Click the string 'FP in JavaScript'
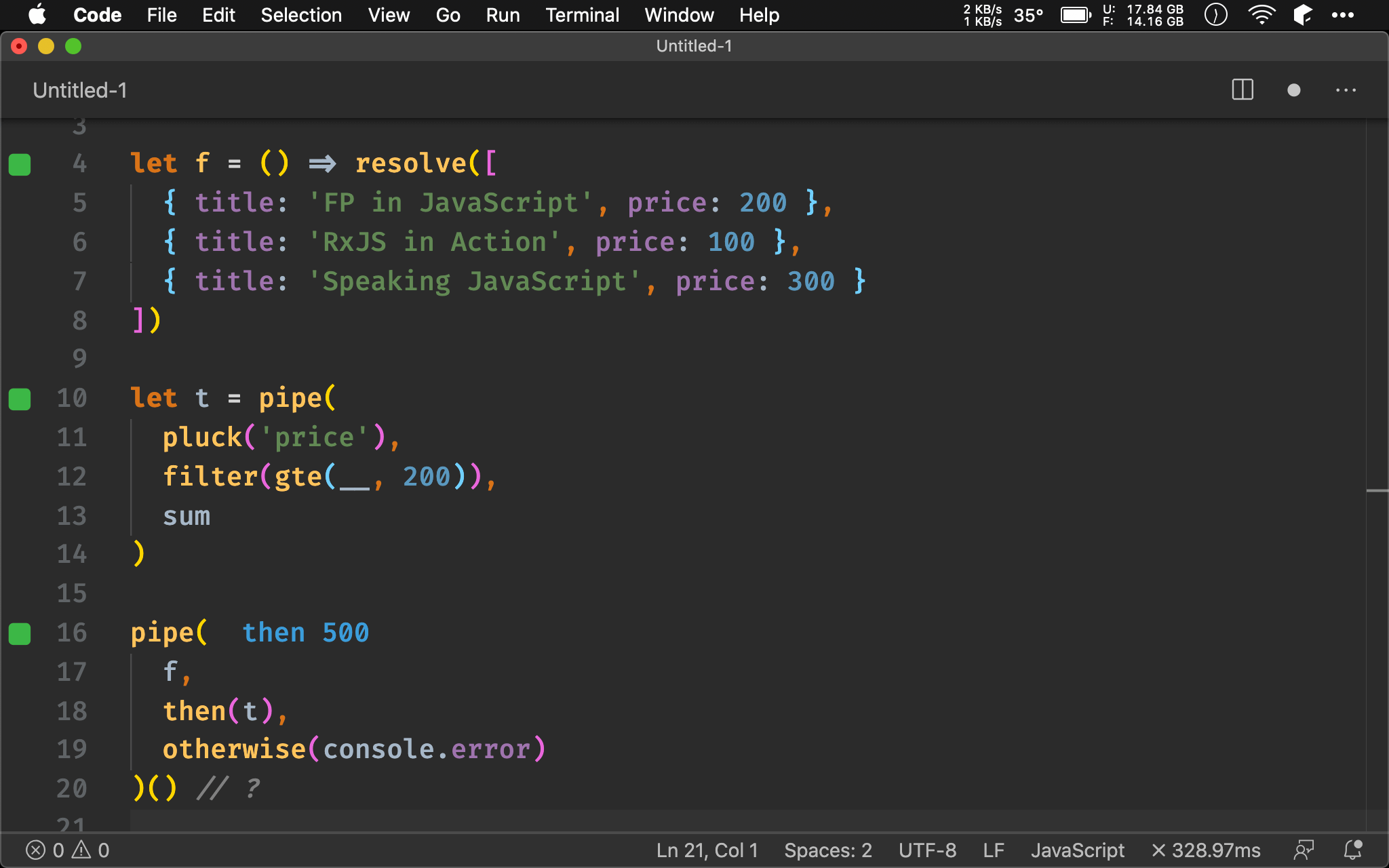 pyautogui.click(x=450, y=203)
